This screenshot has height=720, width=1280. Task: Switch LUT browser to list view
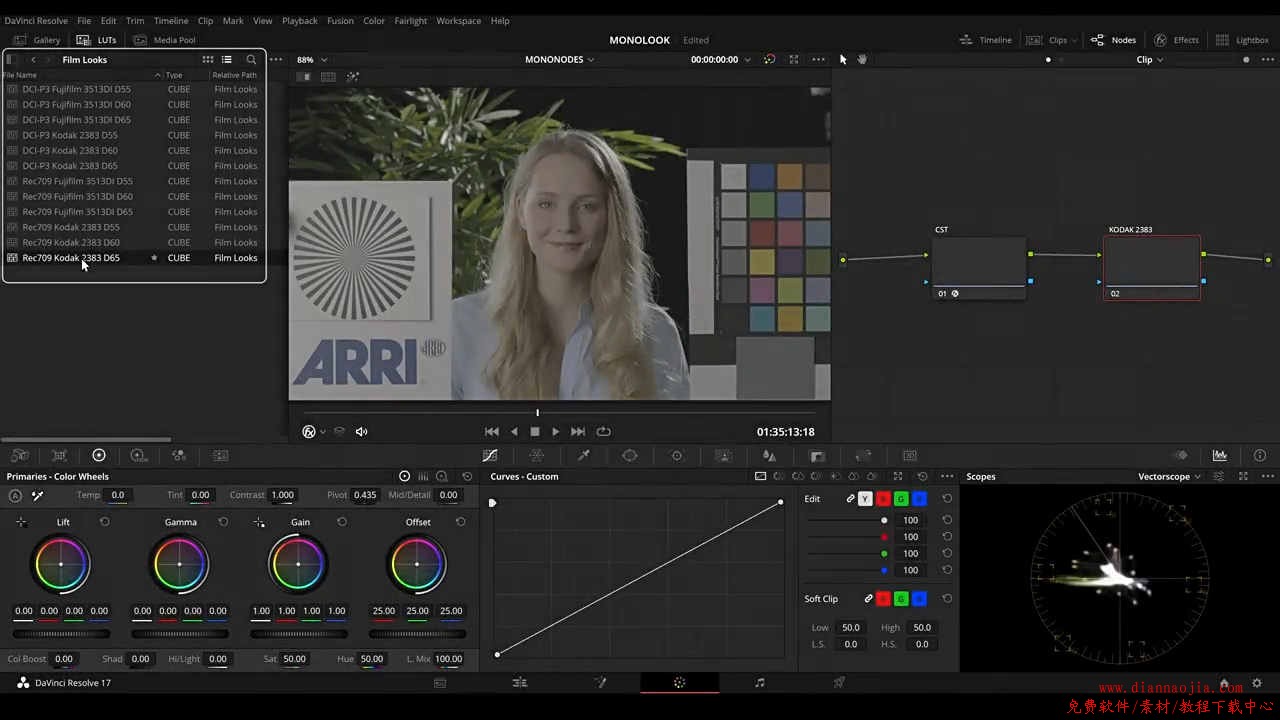pos(227,60)
